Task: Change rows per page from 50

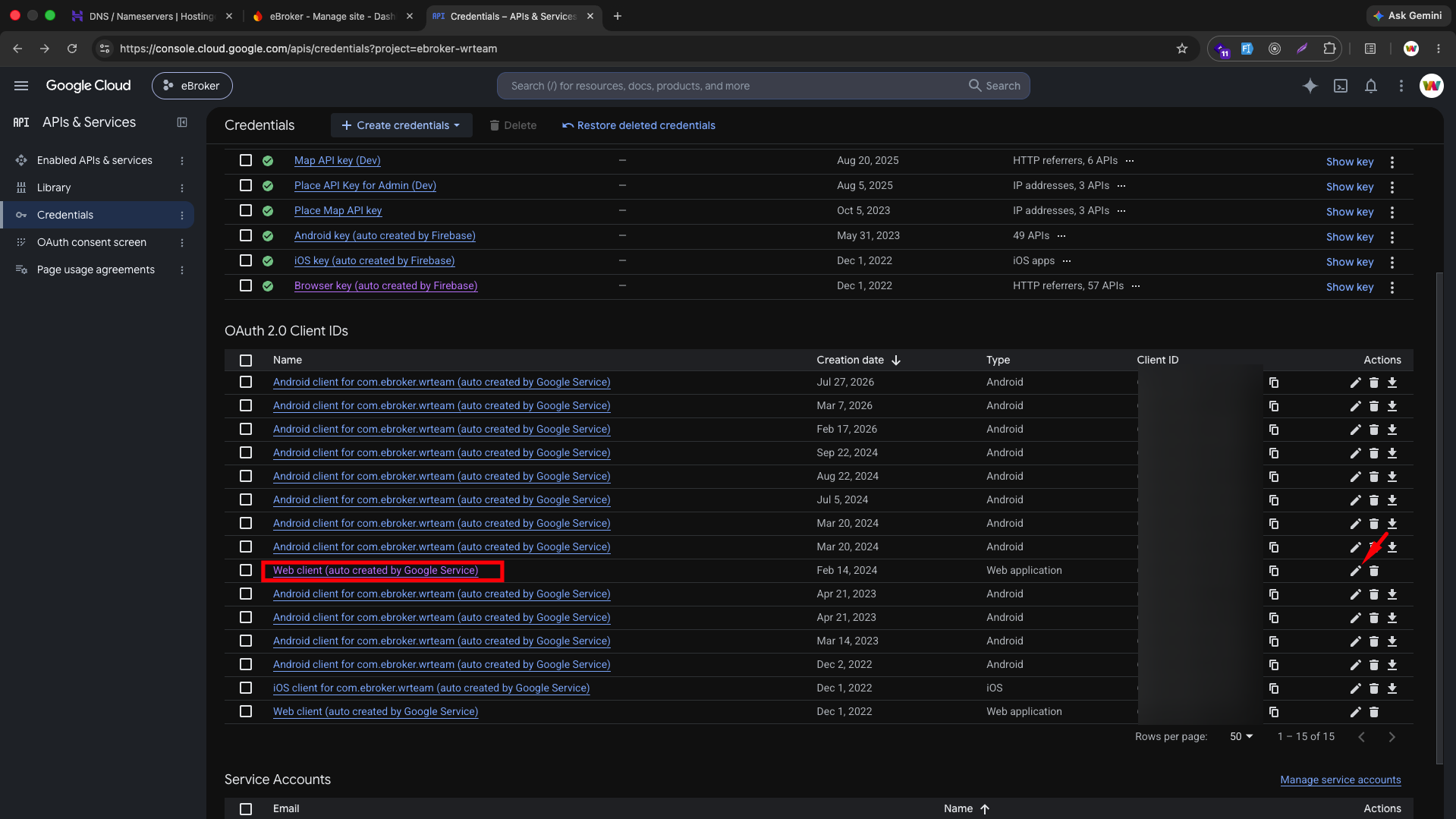Action: [1241, 736]
